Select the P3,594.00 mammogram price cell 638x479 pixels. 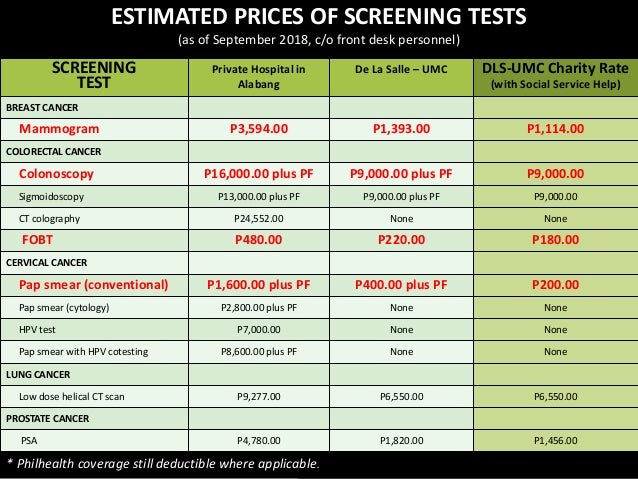(x=259, y=129)
